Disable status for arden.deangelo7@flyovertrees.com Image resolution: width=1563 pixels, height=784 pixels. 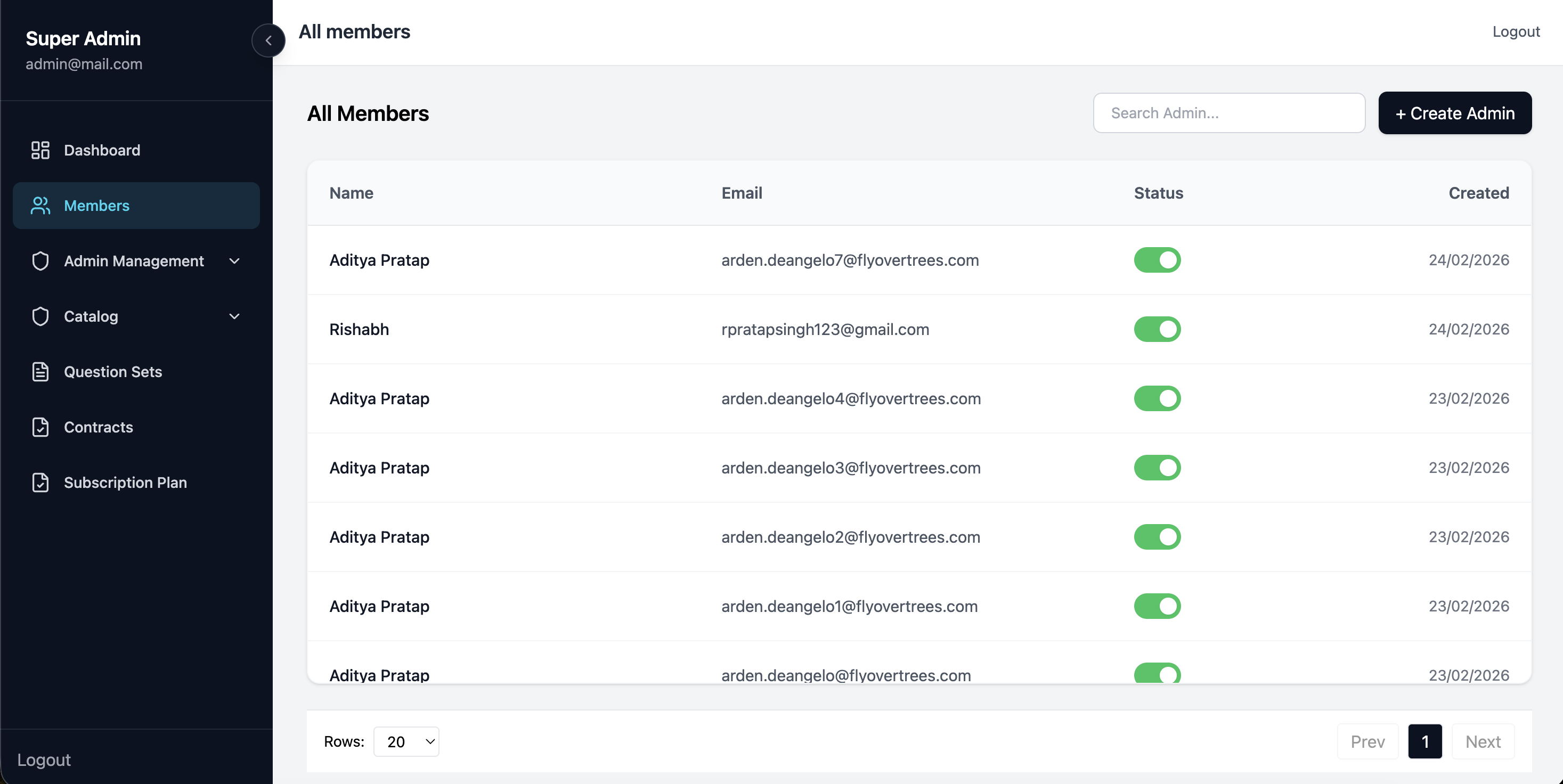pyautogui.click(x=1157, y=260)
